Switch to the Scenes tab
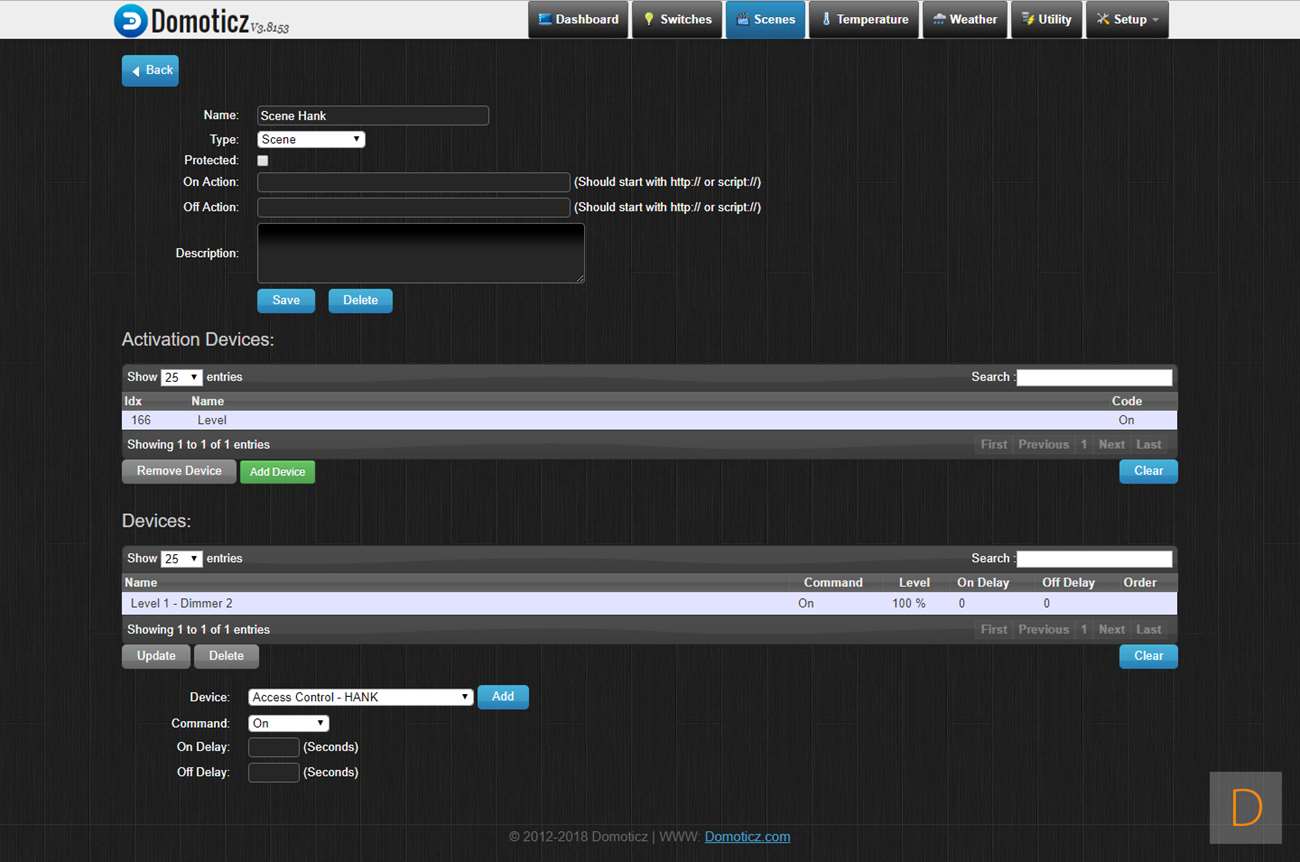 point(765,20)
